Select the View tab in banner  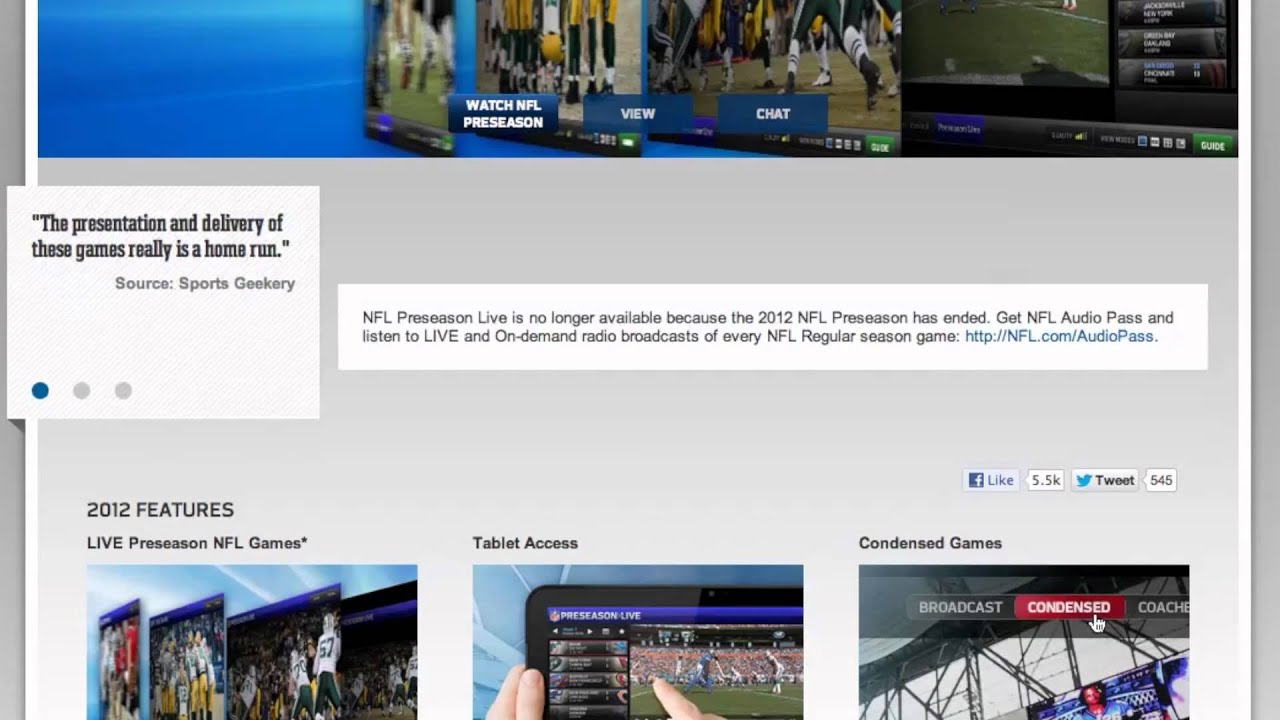[x=637, y=114]
